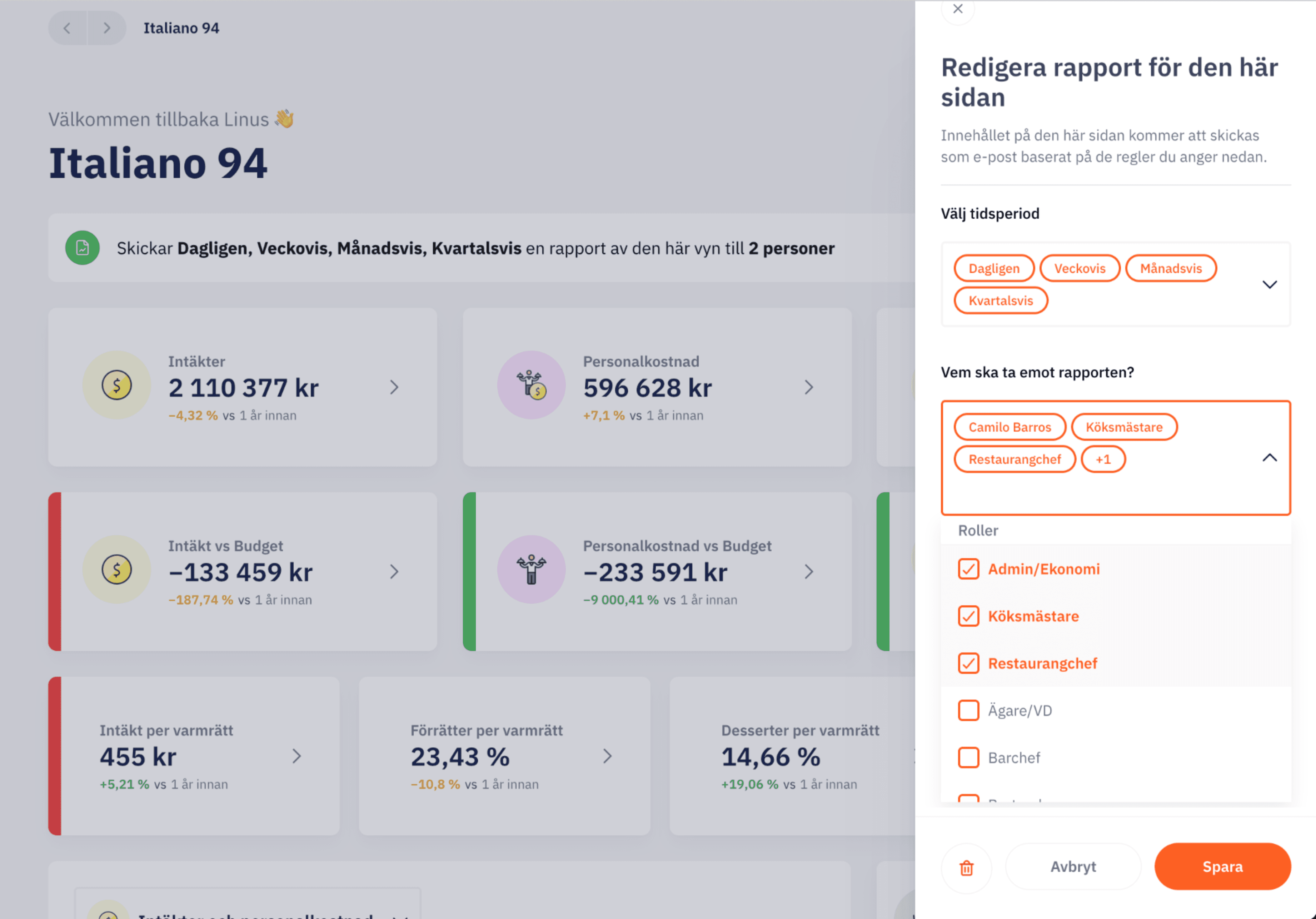The width and height of the screenshot is (1316, 919).
Task: Click the Camilo Barros recipient tag
Action: pos(1010,427)
